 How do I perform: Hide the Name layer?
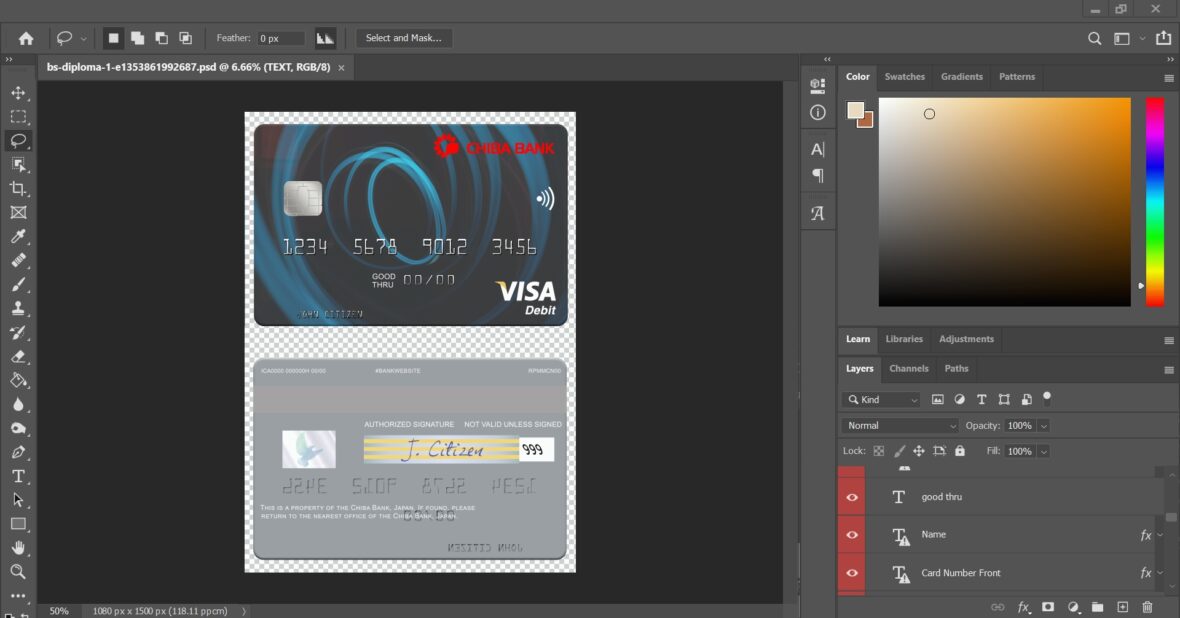(852, 534)
